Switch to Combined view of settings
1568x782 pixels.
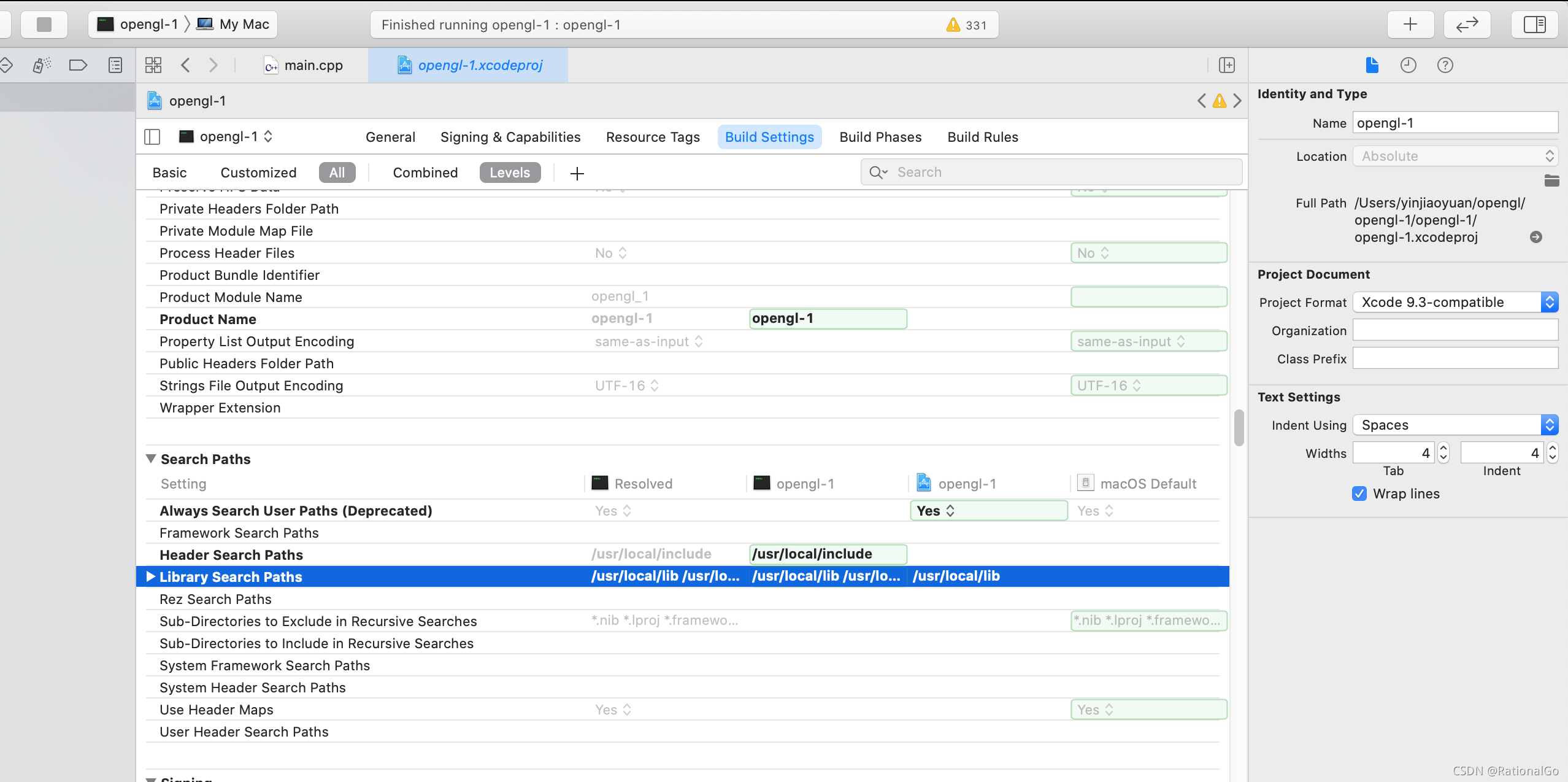(x=425, y=173)
